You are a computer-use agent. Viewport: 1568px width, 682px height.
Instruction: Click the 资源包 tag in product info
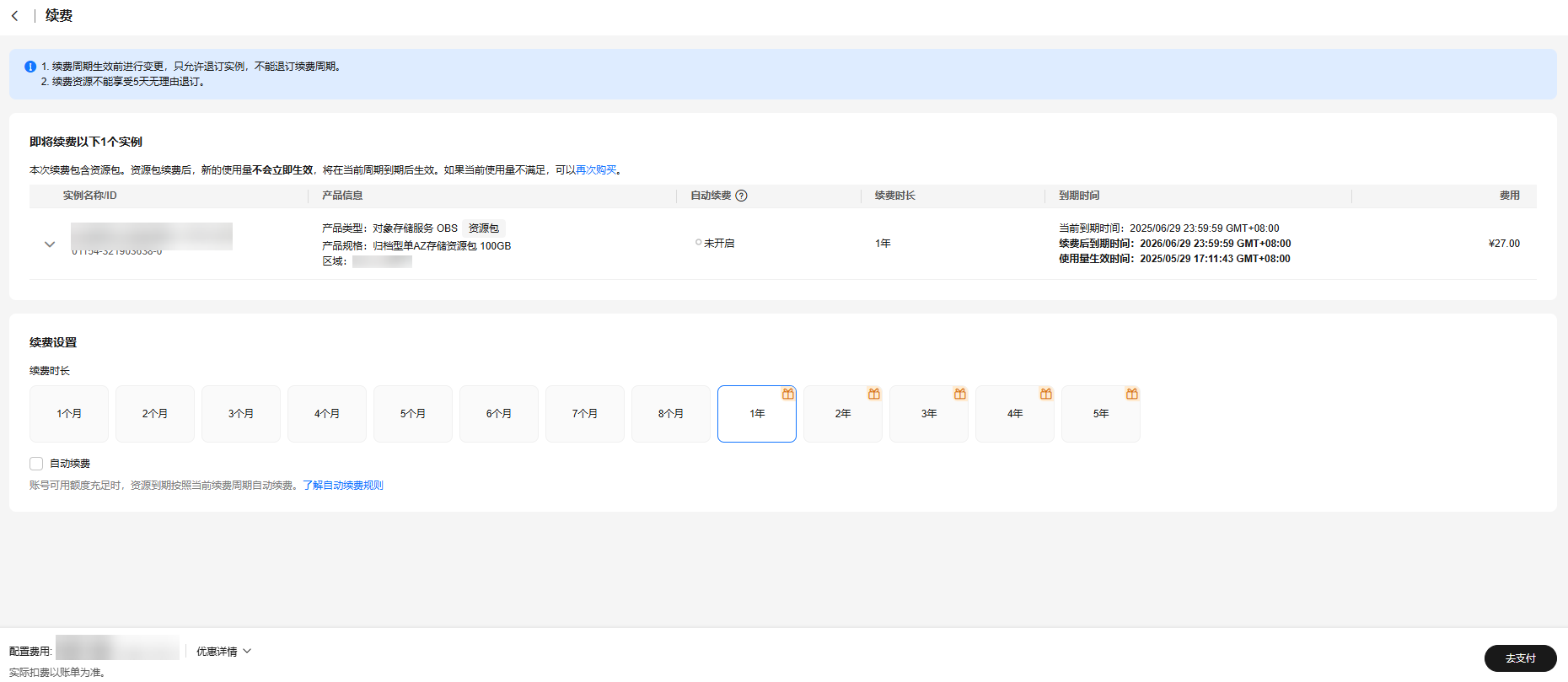coord(484,228)
